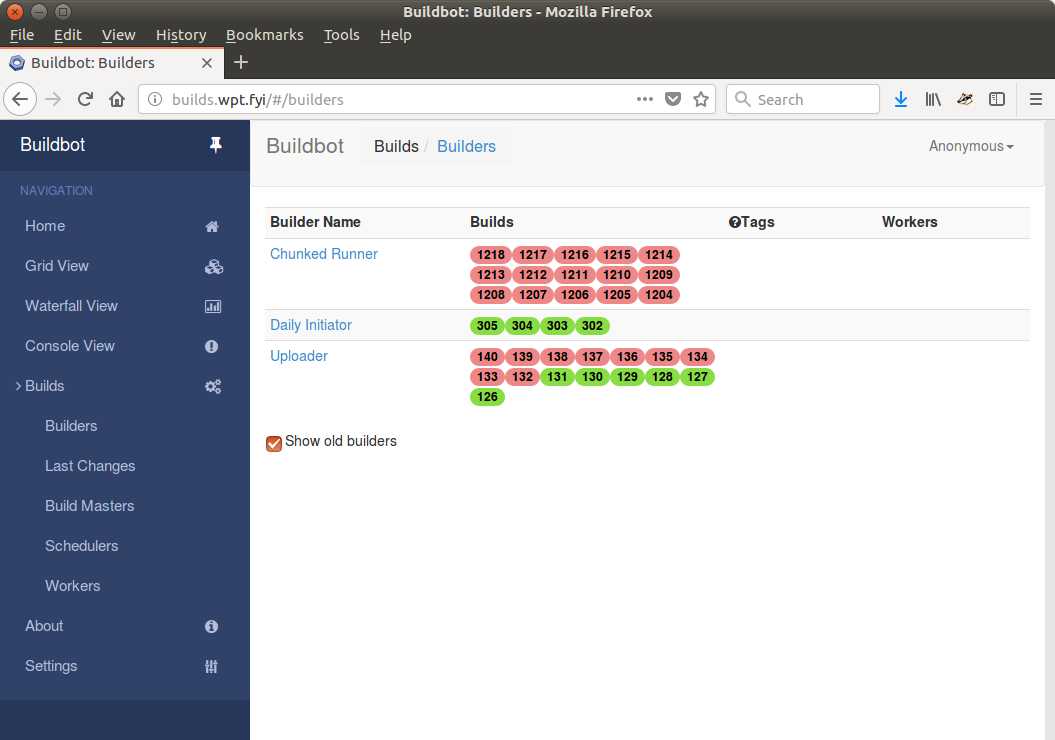Open the History menu
Viewport: 1055px width, 740px height.
(x=180, y=35)
